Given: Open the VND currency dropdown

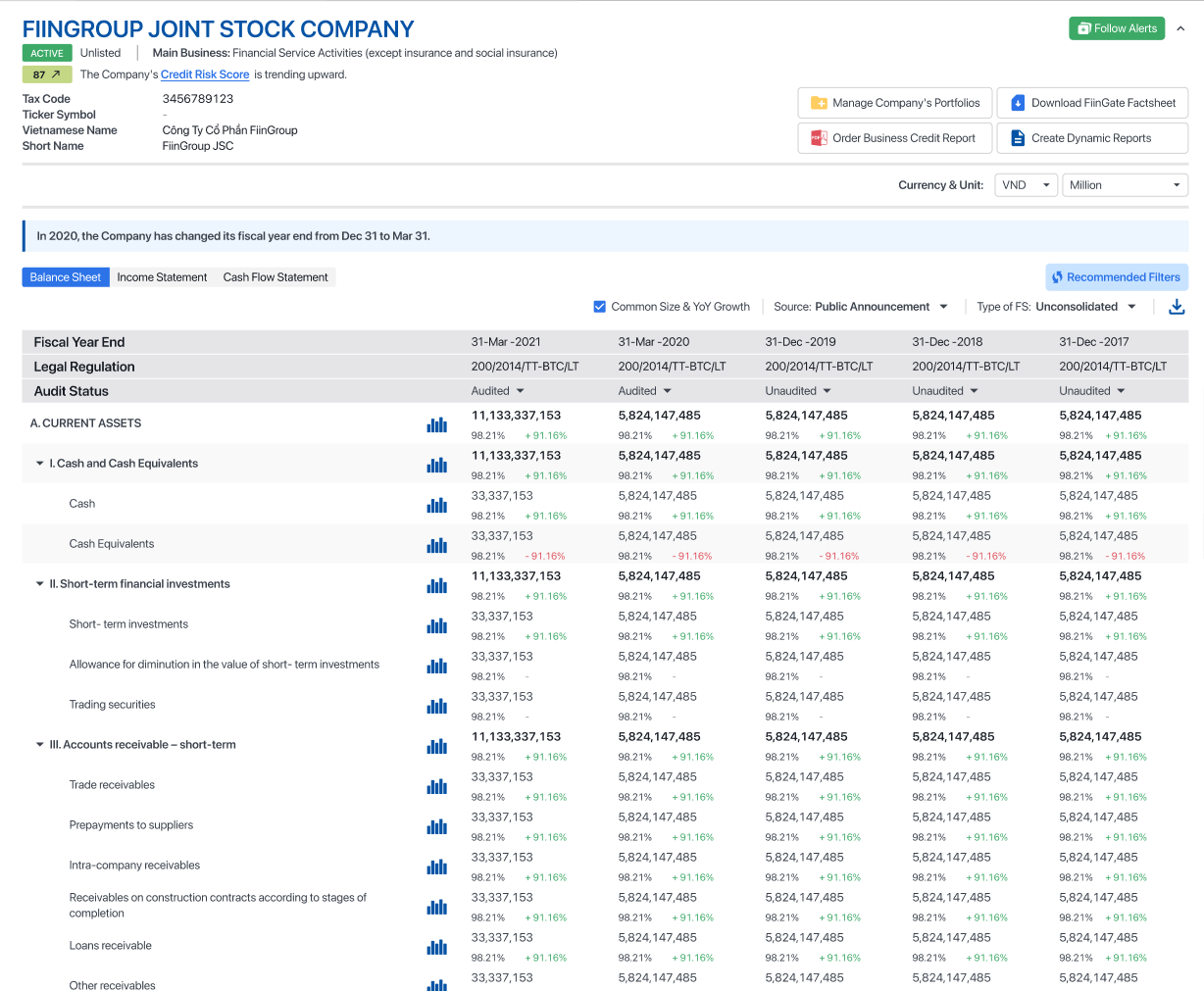Looking at the screenshot, I should tap(1026, 185).
